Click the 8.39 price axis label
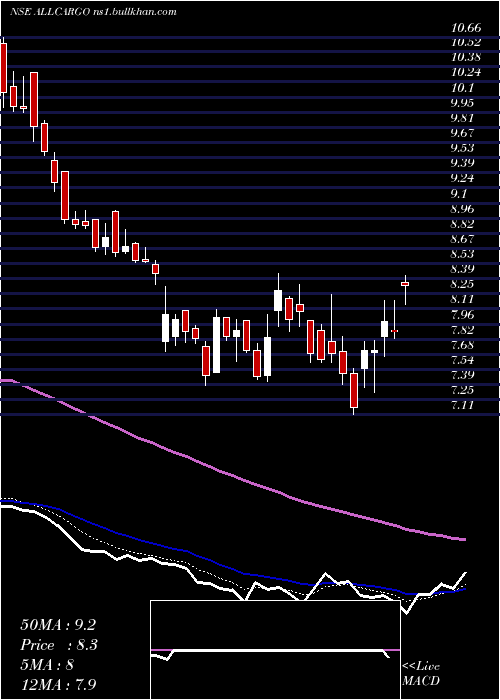This screenshot has width=500, height=700. 462,269
